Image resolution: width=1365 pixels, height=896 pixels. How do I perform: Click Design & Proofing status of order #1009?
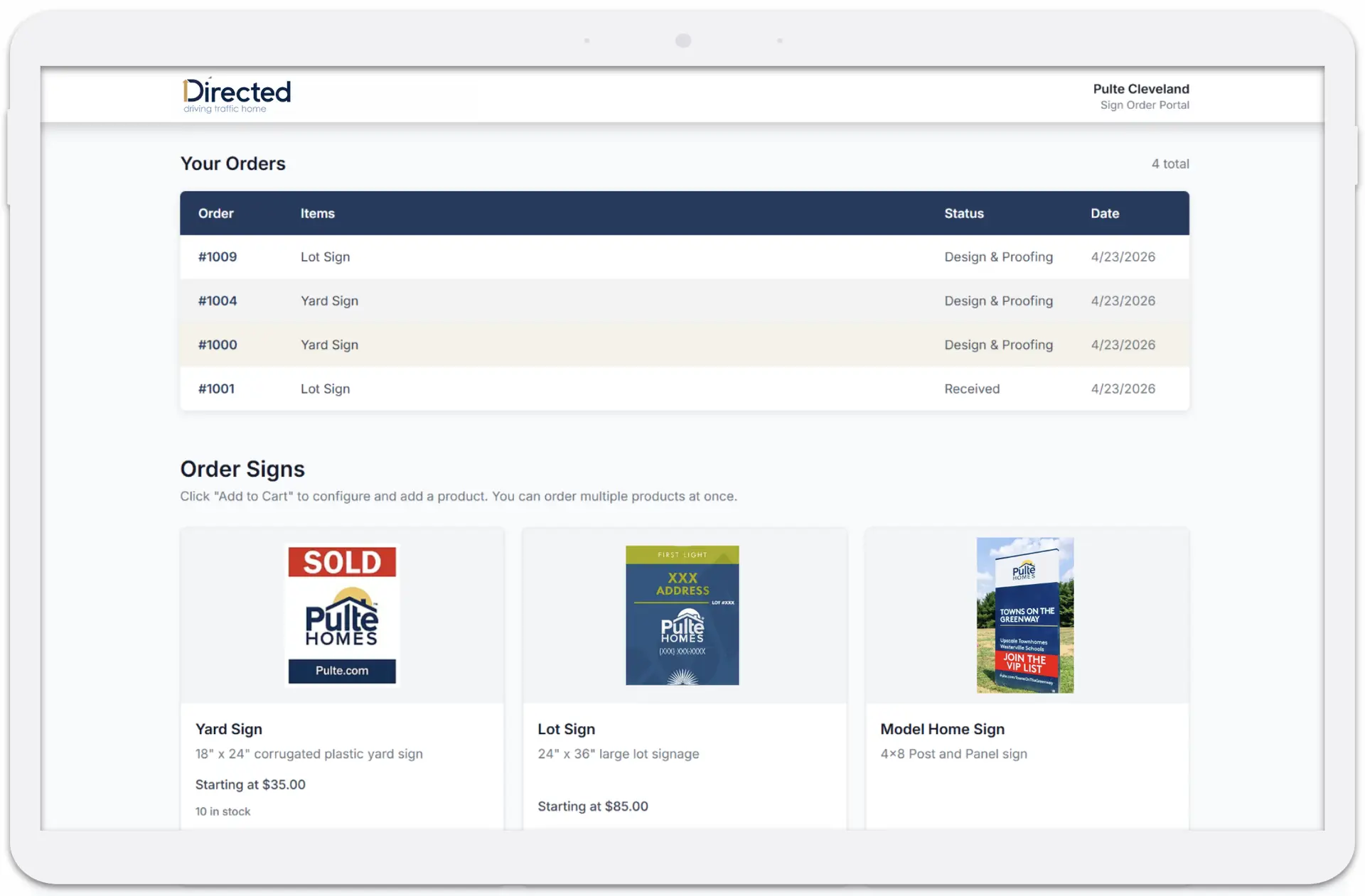coord(998,257)
